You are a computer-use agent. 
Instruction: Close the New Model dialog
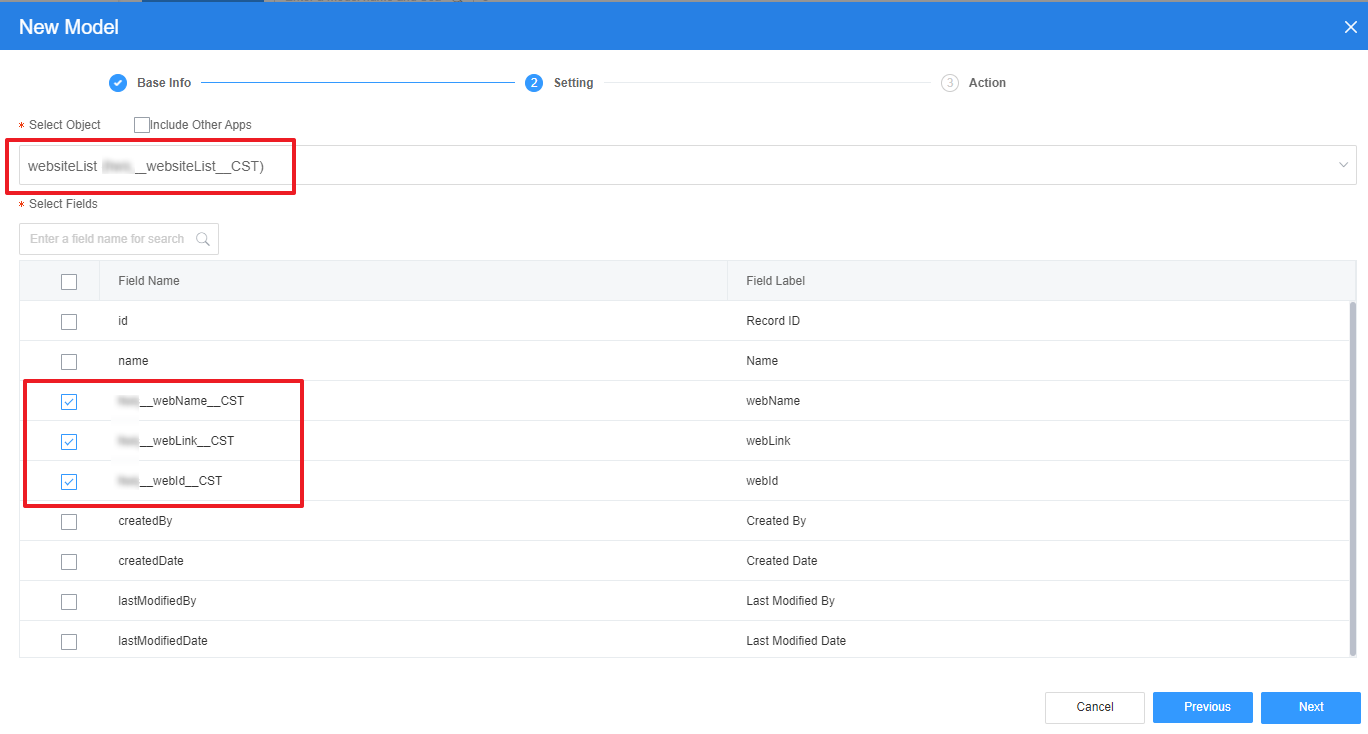point(1350,27)
